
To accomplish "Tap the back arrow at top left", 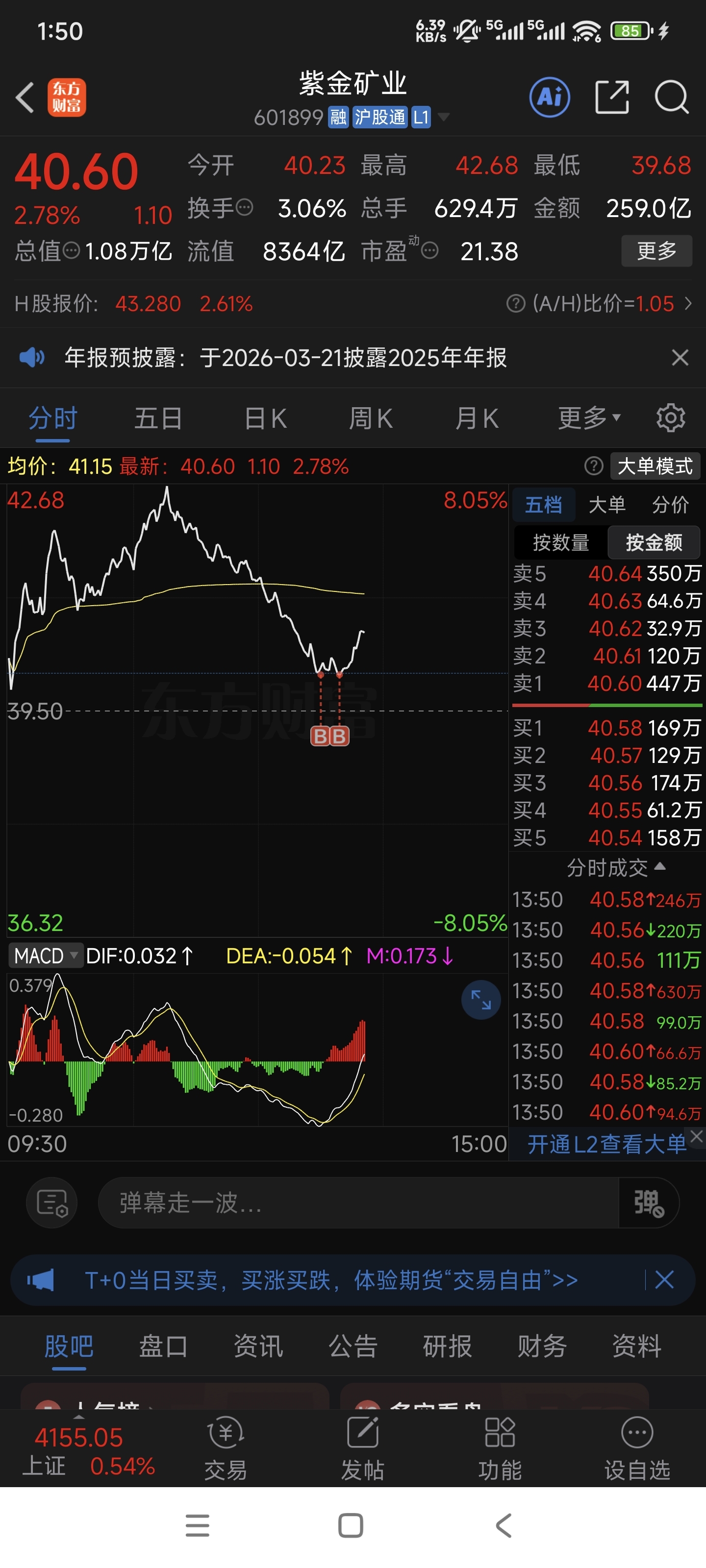I will [x=25, y=98].
